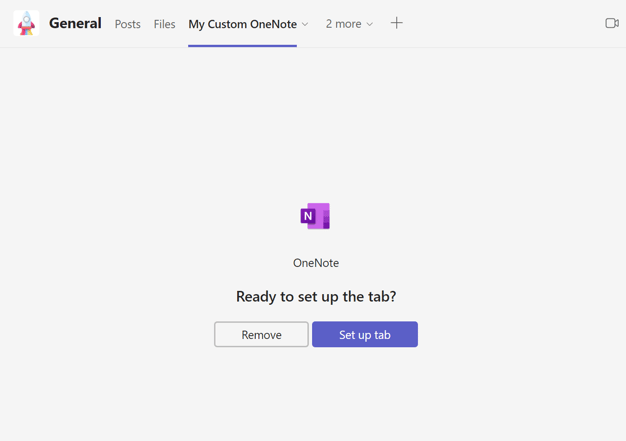
Task: Click the purple OneNote logo
Action: pyautogui.click(x=317, y=216)
